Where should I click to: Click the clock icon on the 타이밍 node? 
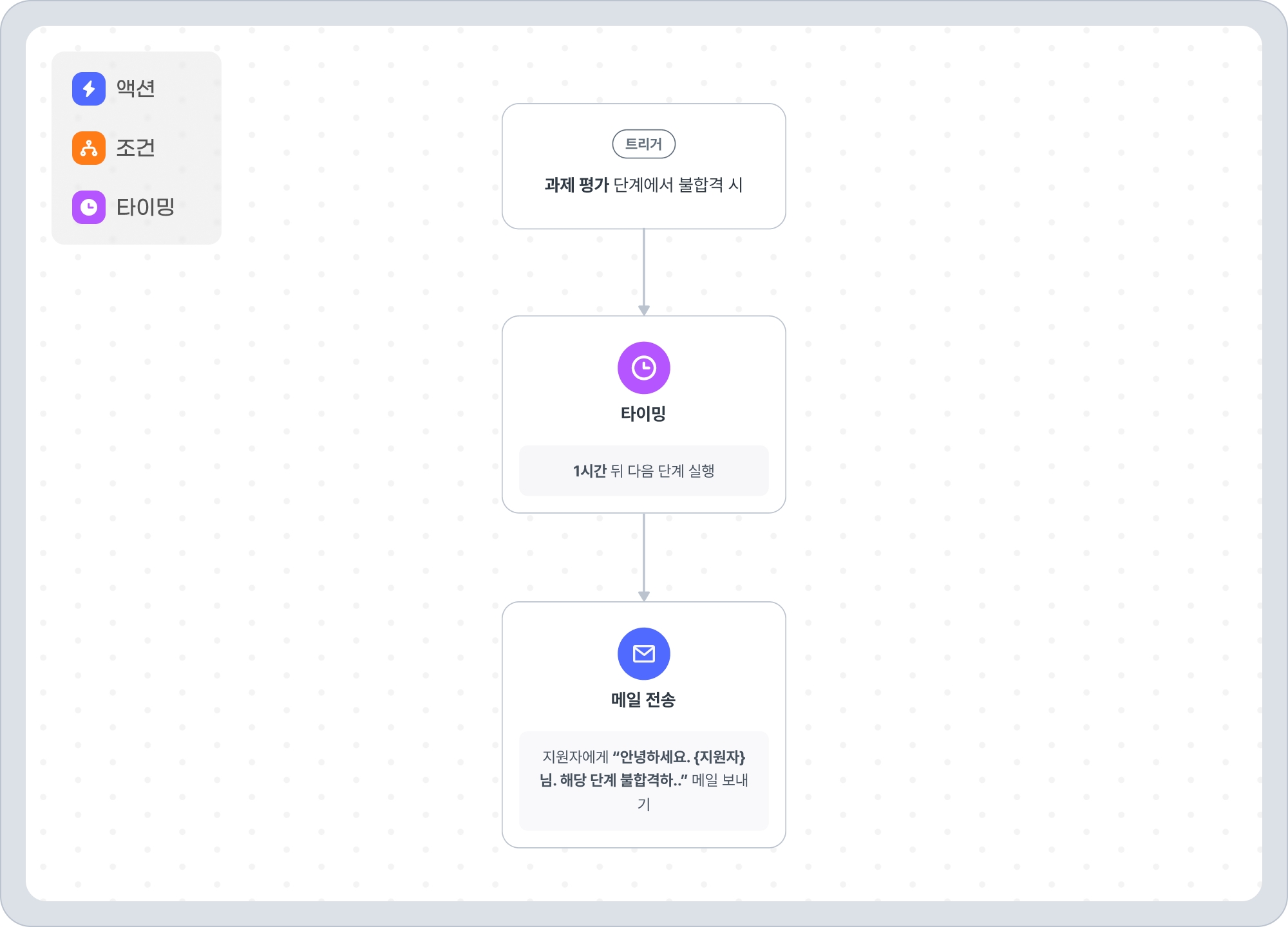pos(643,368)
